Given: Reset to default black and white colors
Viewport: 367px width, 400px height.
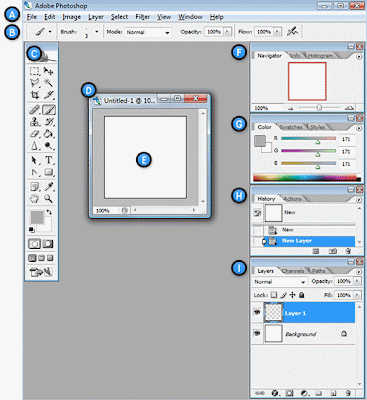Looking at the screenshot, I should point(32,229).
